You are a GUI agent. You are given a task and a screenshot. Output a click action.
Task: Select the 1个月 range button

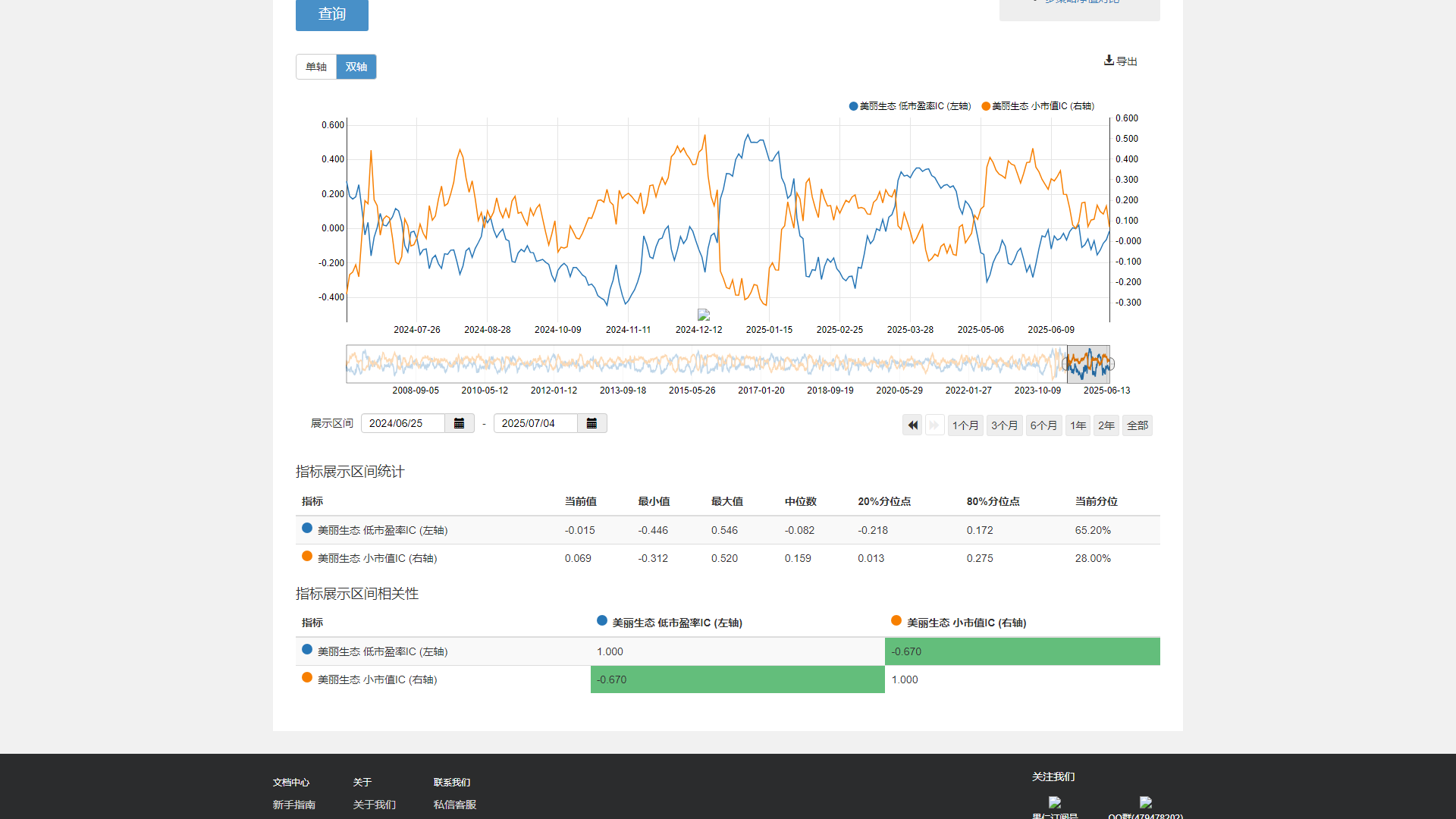[x=965, y=425]
